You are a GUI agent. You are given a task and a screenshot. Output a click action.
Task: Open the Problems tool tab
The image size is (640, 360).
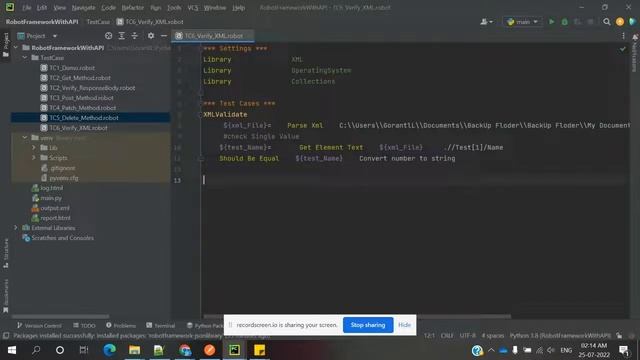click(121, 325)
